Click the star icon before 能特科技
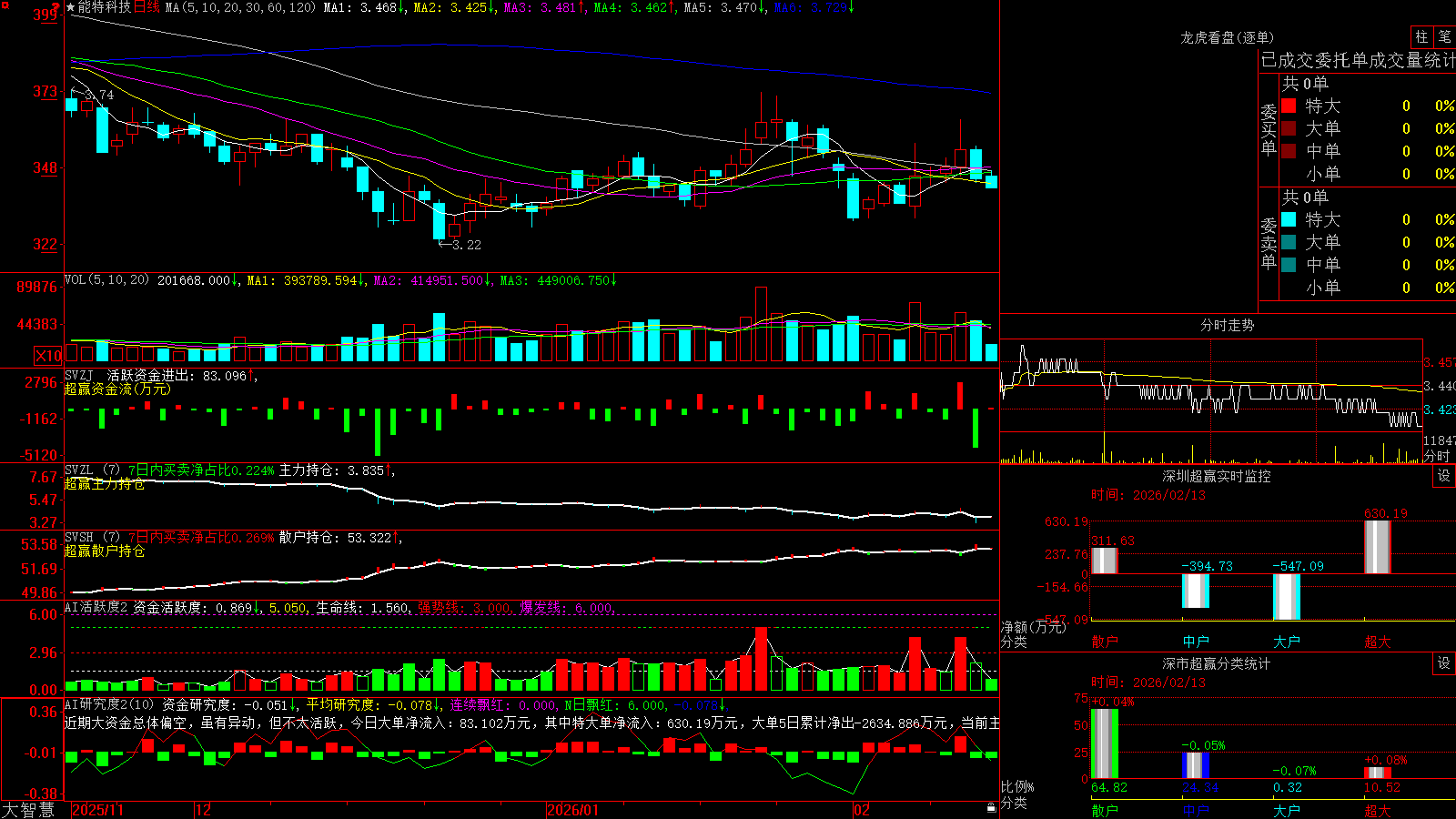Image resolution: width=1456 pixels, height=819 pixels. [71, 7]
